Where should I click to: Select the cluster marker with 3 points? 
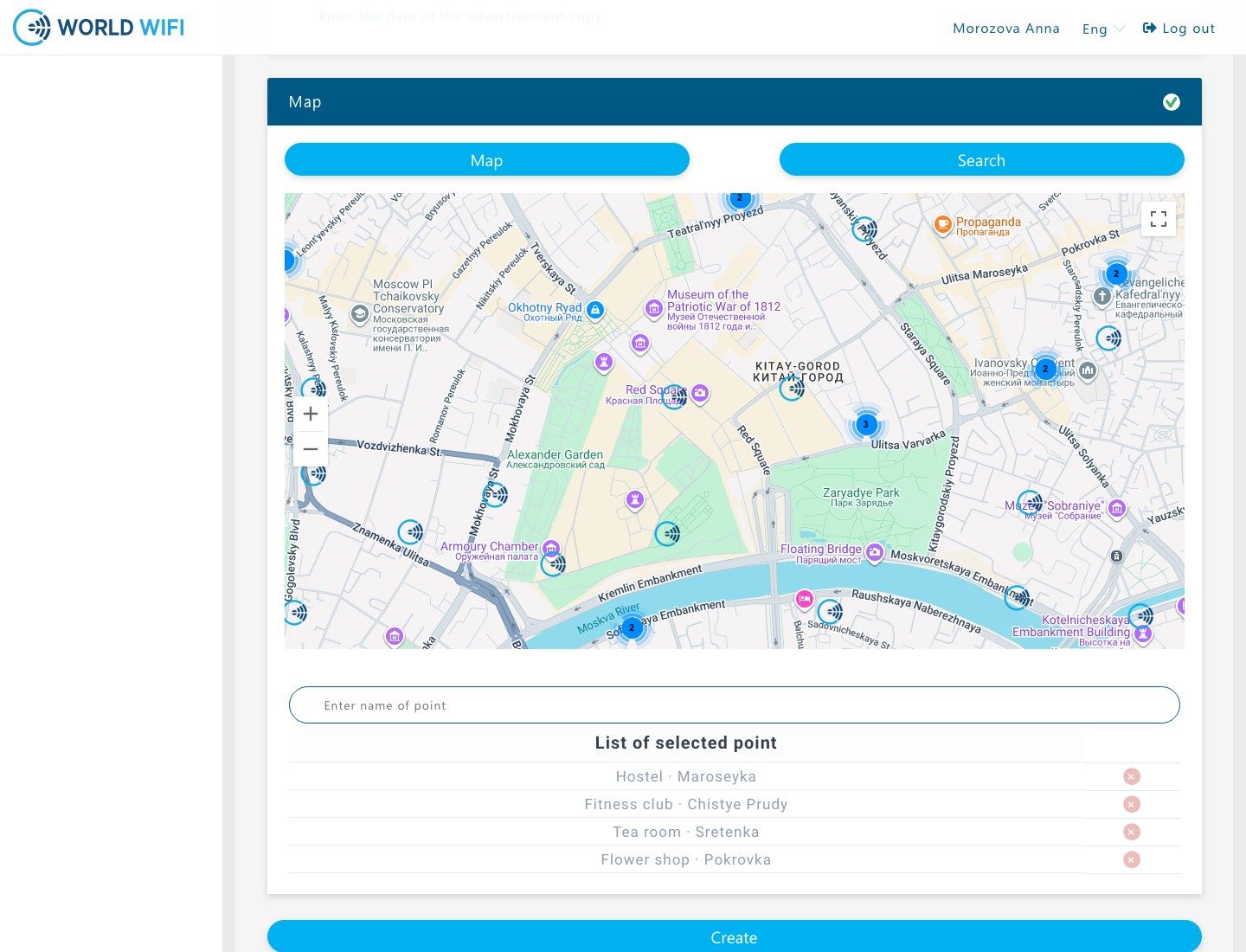pyautogui.click(x=865, y=424)
